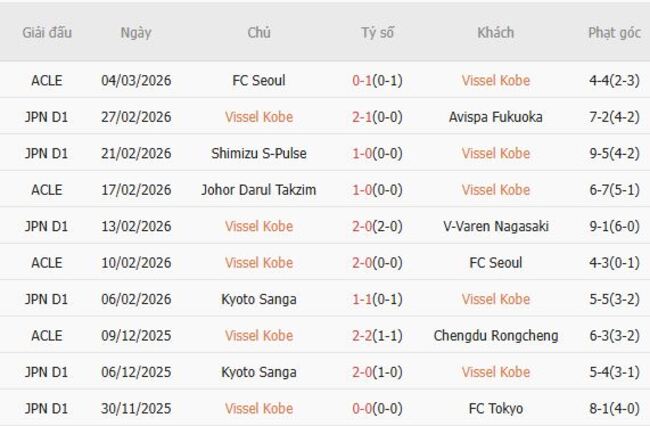
Task: Click the 0-0(0-0) match score
Action: tap(377, 408)
